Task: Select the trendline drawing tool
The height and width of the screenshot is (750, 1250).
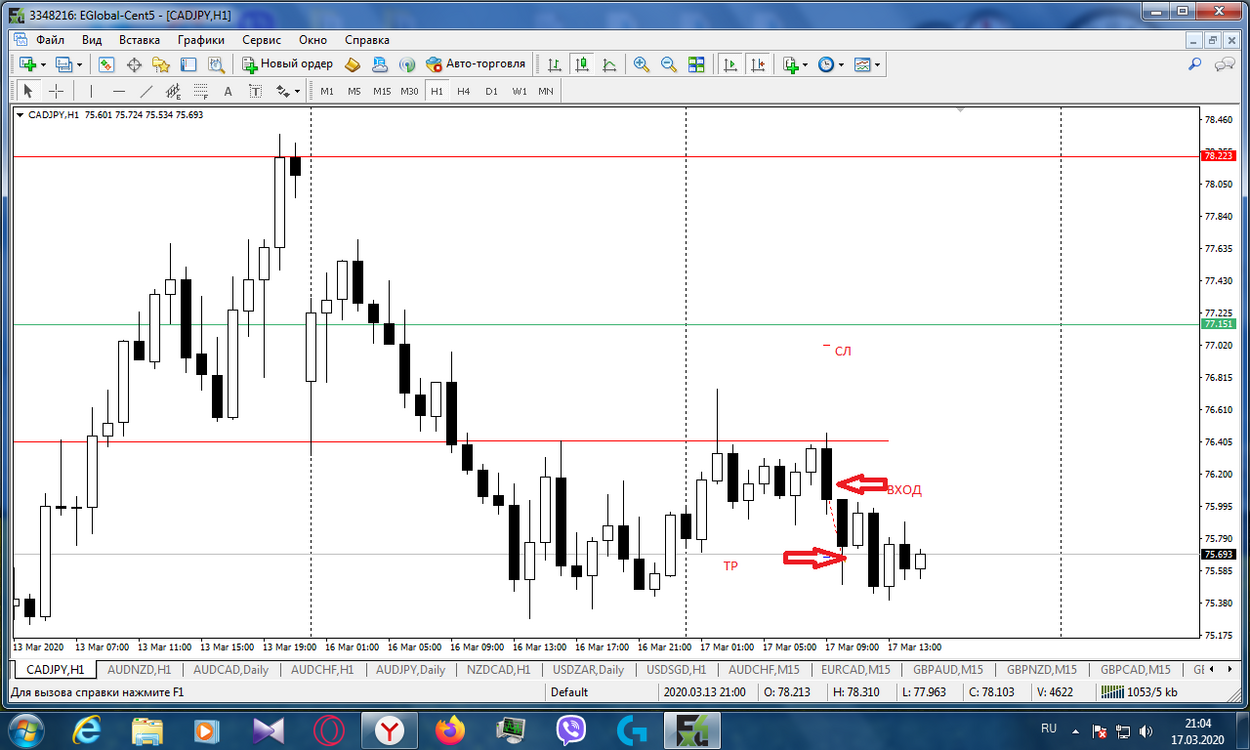Action: tap(146, 91)
